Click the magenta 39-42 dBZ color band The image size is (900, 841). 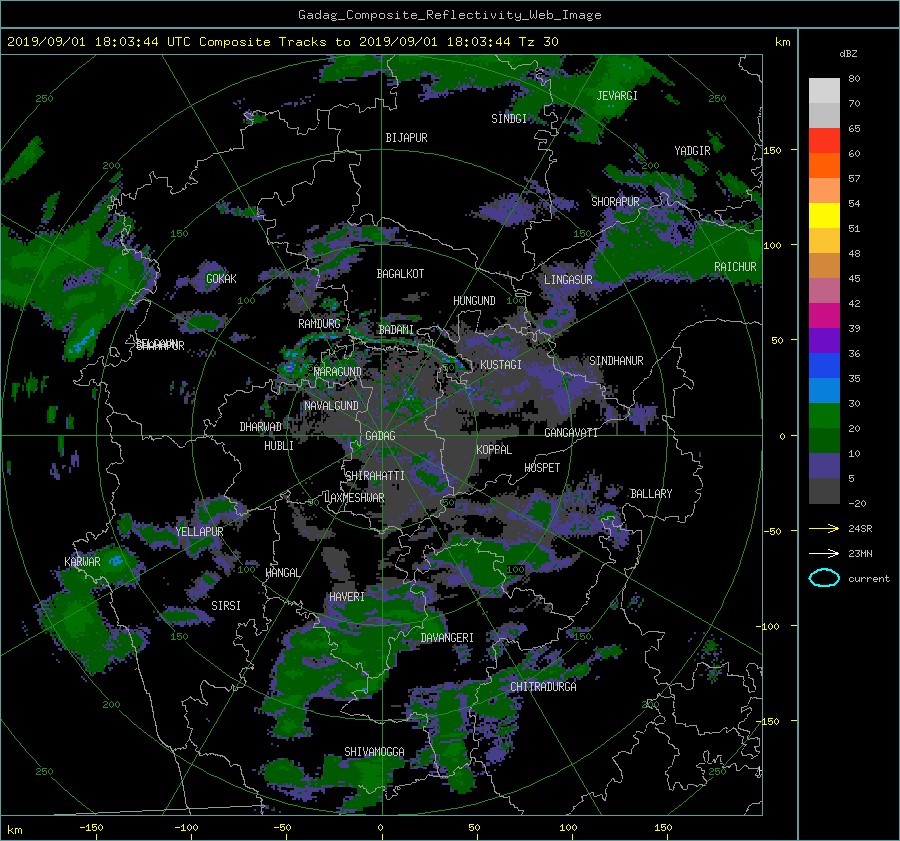pyautogui.click(x=824, y=315)
